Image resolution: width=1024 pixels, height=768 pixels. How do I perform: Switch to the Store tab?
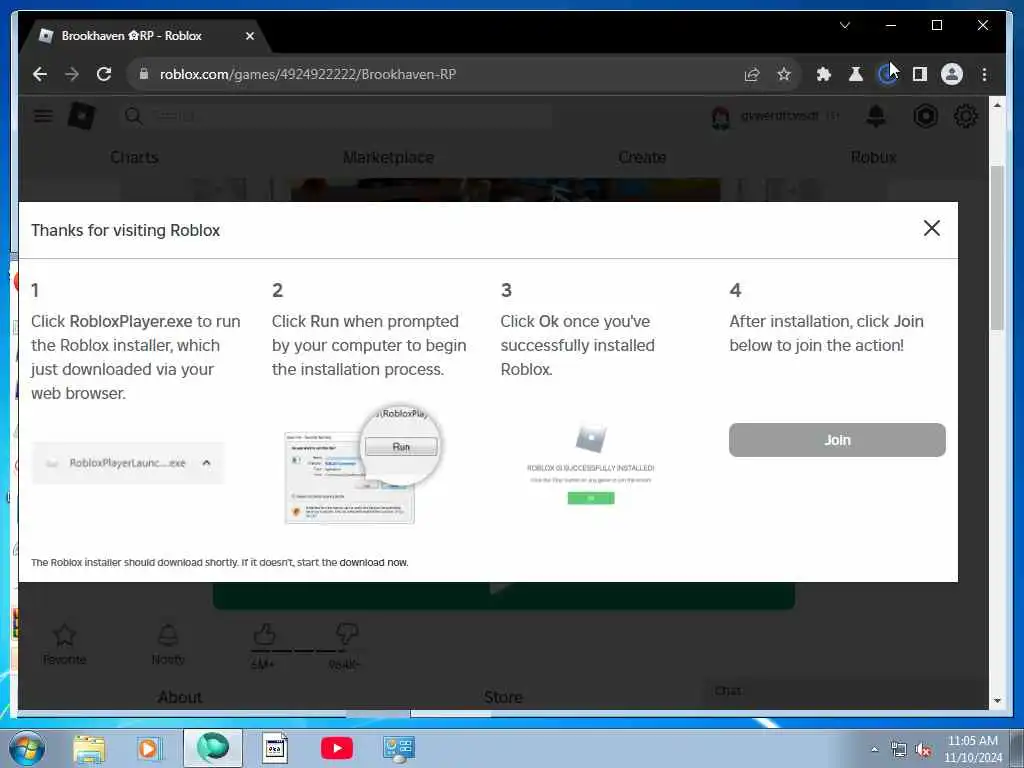point(503,697)
